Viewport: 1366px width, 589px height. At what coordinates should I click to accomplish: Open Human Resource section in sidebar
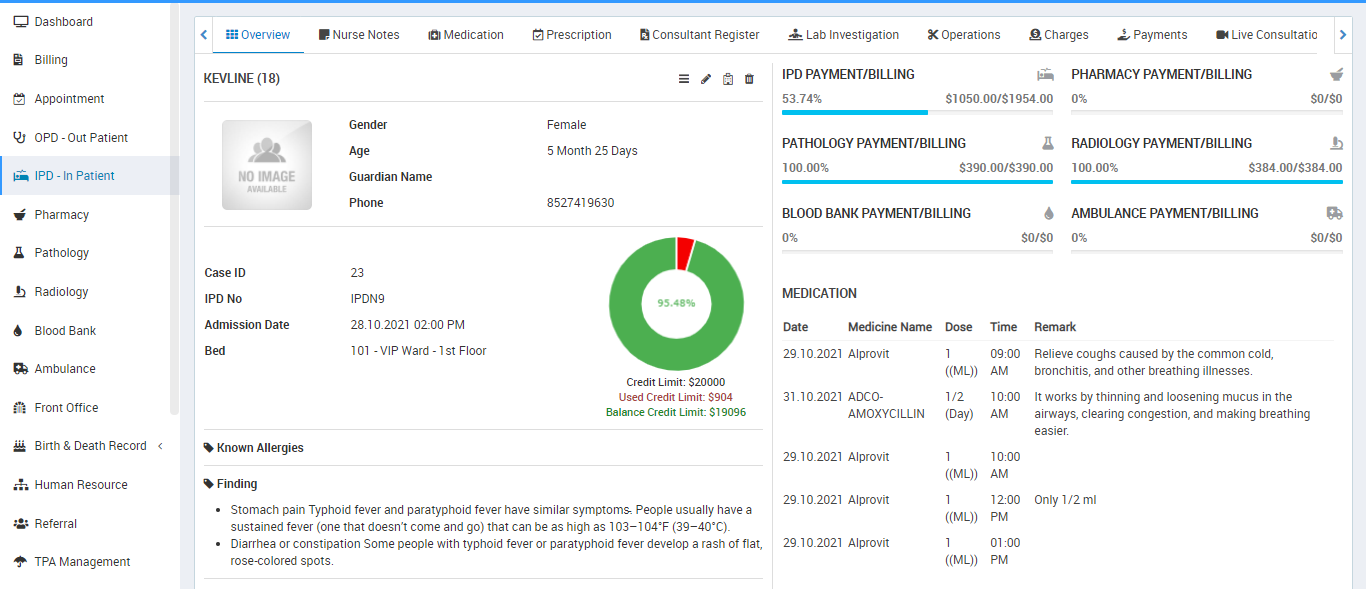81,485
